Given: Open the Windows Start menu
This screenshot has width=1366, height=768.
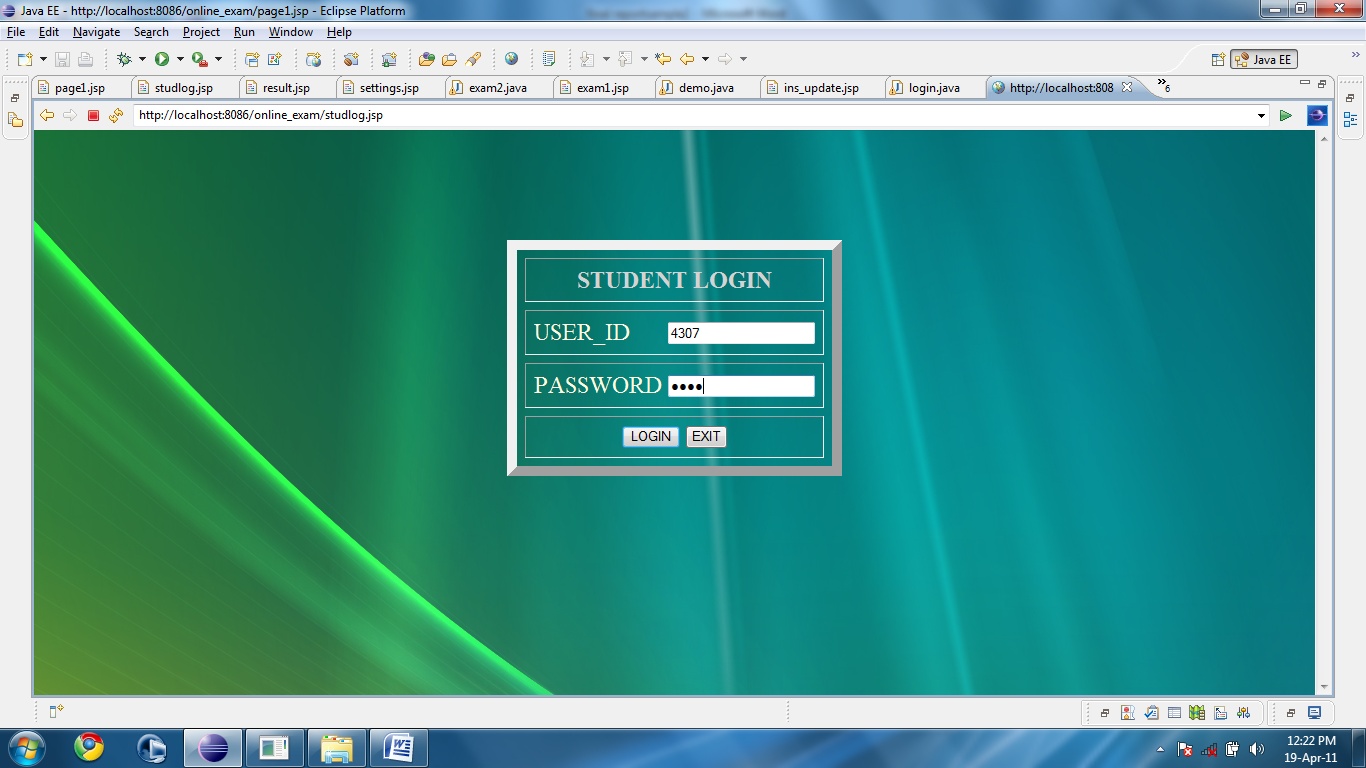Looking at the screenshot, I should click(x=25, y=747).
